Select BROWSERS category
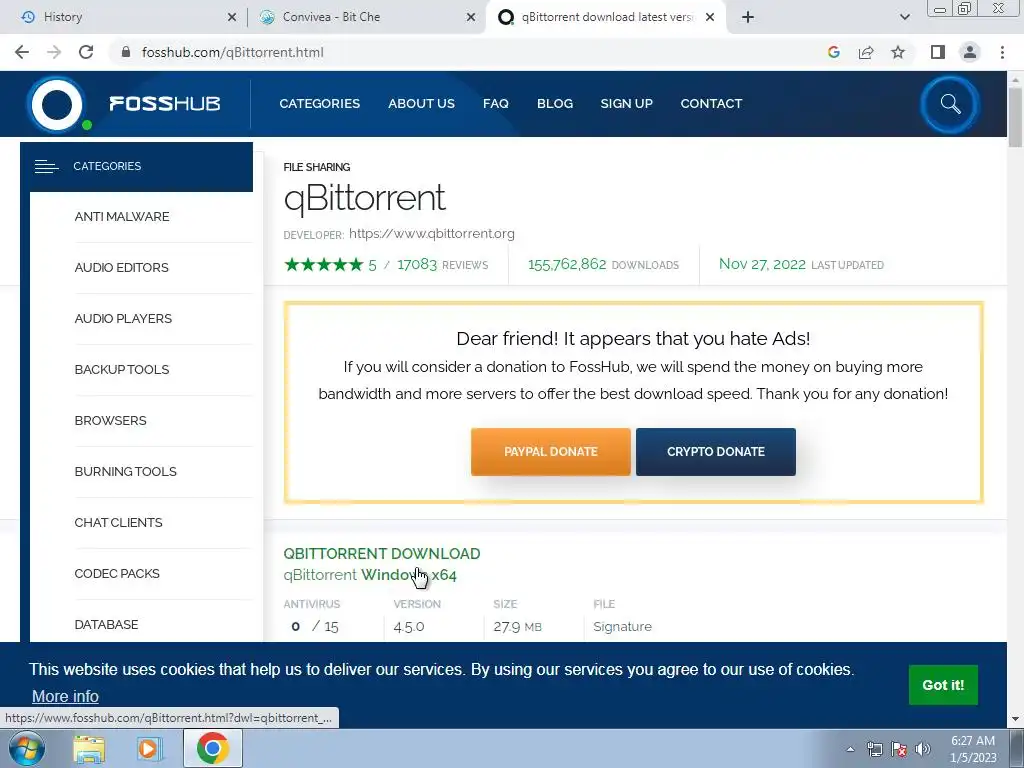Screen dimensions: 1024x768 click(x=110, y=421)
